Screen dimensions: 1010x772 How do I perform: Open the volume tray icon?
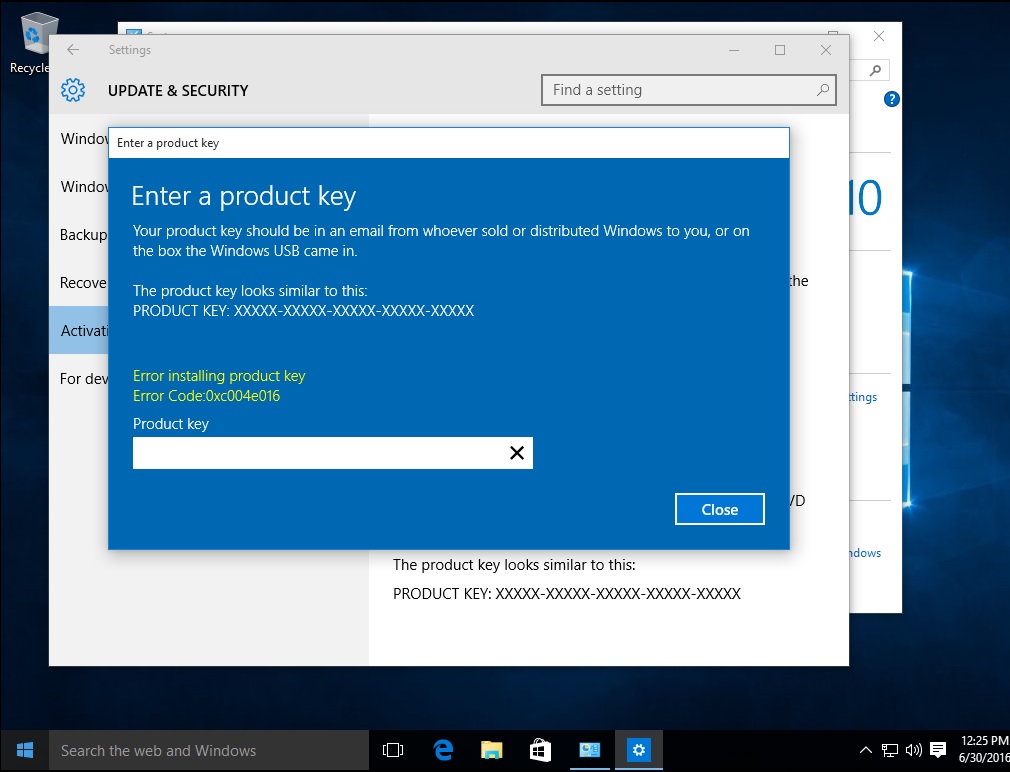[913, 750]
